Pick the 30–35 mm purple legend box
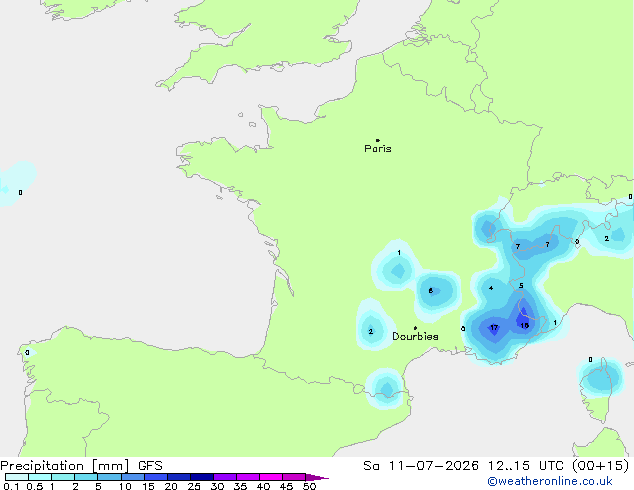 225,477
